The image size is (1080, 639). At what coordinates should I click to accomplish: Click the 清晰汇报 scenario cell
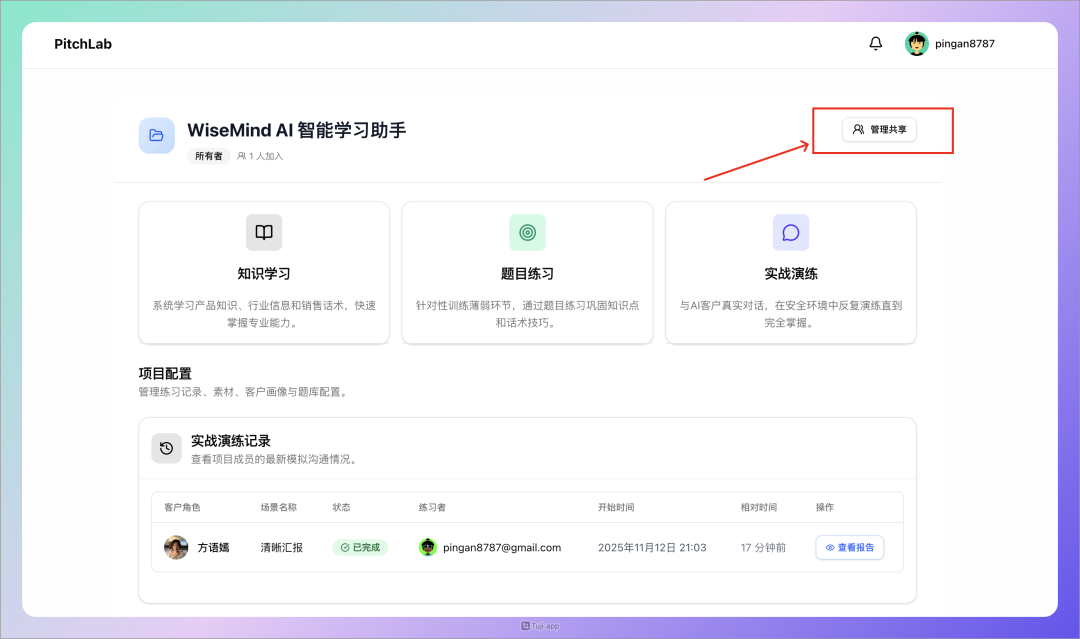coord(282,547)
